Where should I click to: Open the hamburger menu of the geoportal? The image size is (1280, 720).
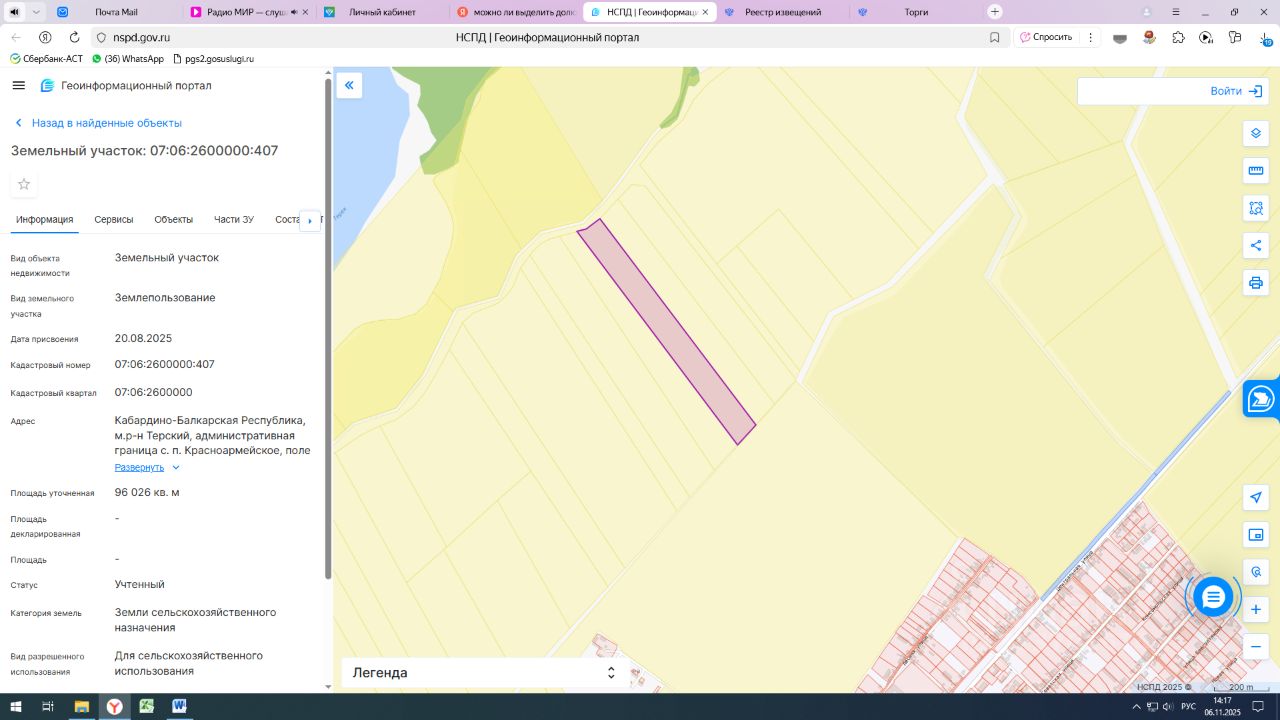click(x=18, y=86)
